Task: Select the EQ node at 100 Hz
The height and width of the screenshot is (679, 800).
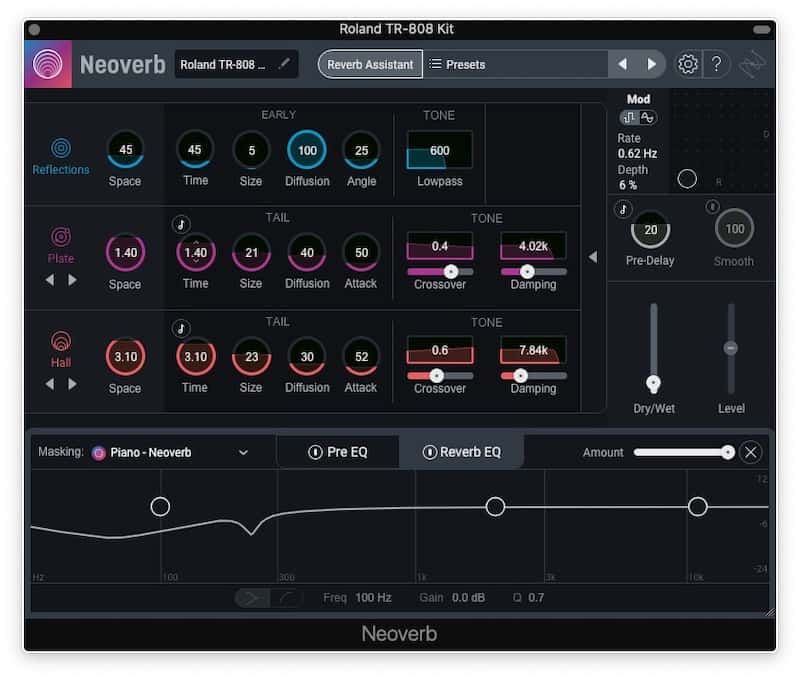Action: pos(160,507)
